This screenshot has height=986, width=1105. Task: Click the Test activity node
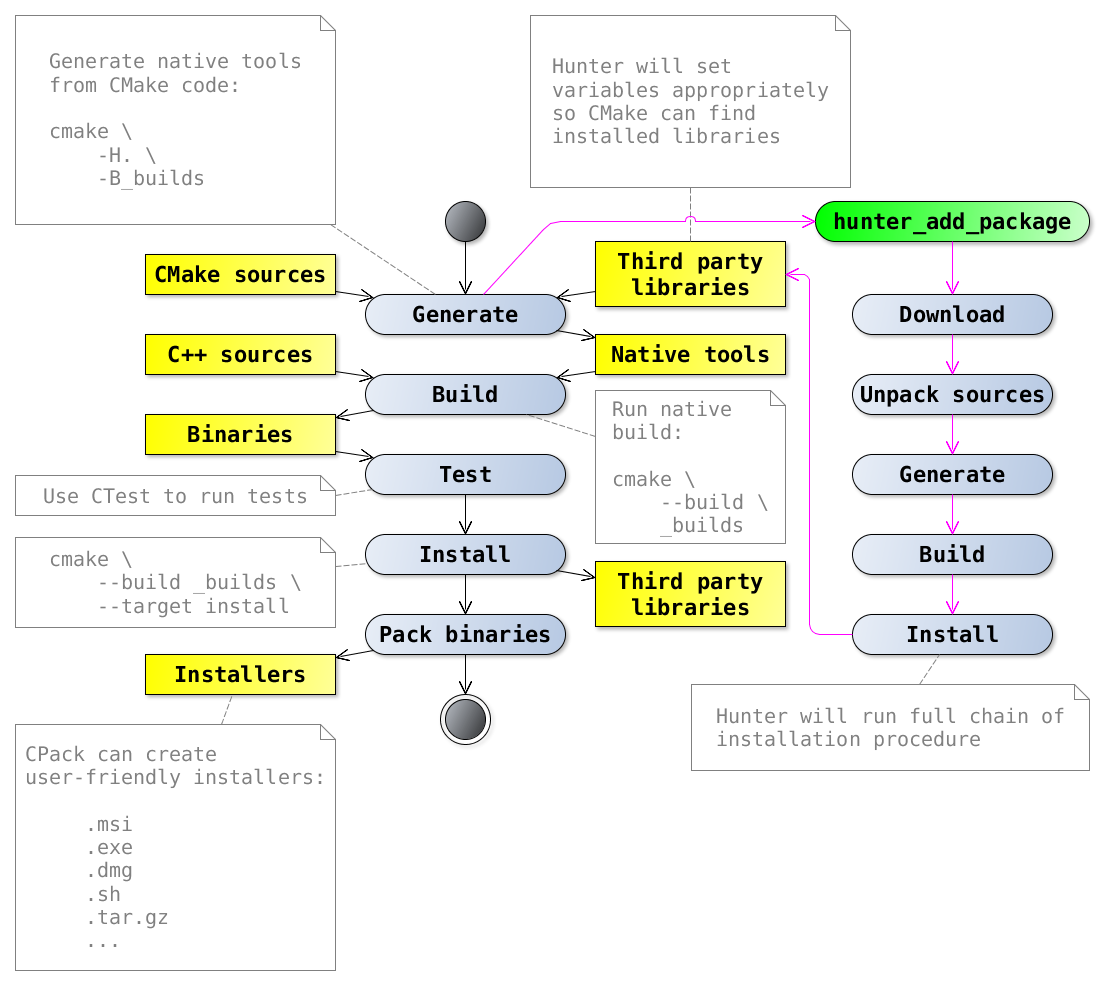465,474
